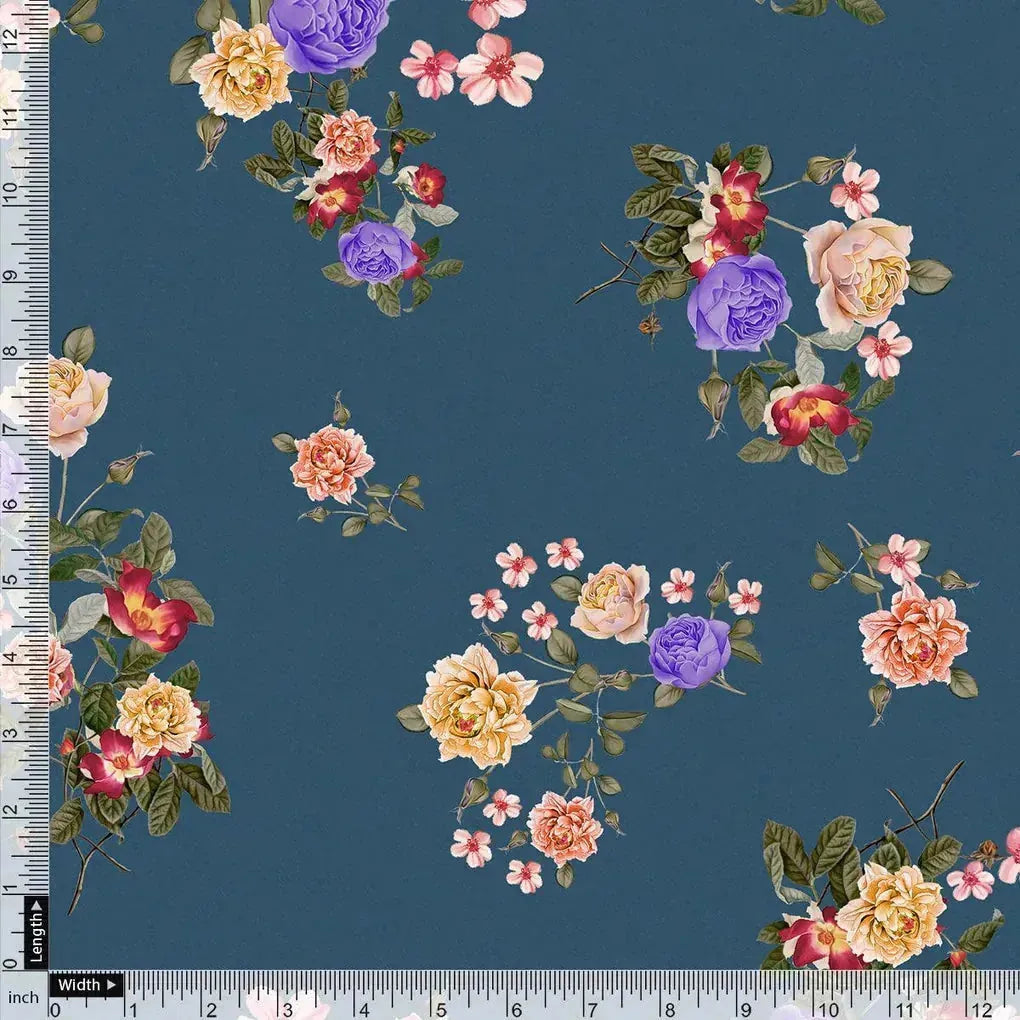Viewport: 1020px width, 1020px height.
Task: Select the large yellow rose in the center bouquet
Action: pos(477,705)
